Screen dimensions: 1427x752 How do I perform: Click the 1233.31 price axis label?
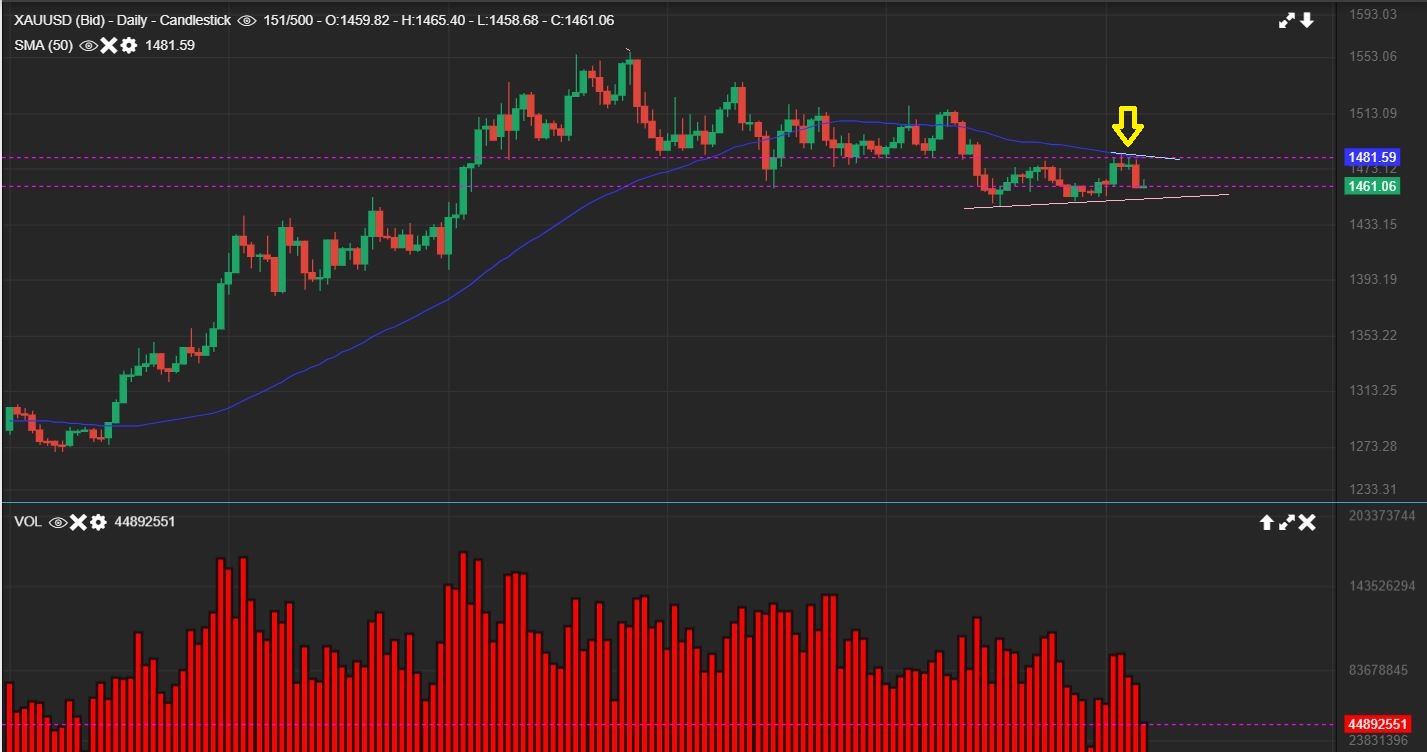pyautogui.click(x=1372, y=489)
